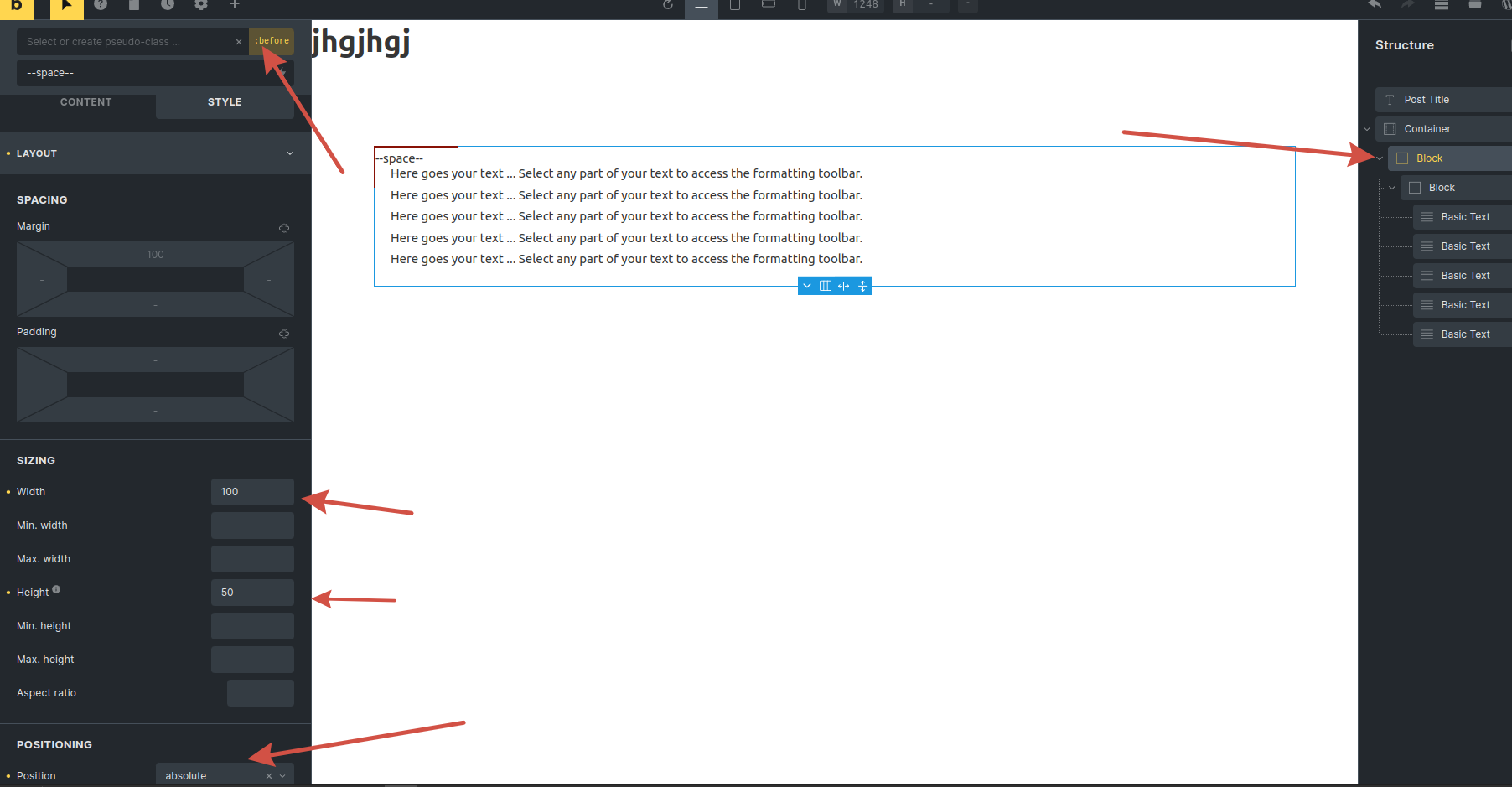Viewport: 1512px width, 787px height.
Task: Click the redo arrow icon
Action: (x=1408, y=5)
